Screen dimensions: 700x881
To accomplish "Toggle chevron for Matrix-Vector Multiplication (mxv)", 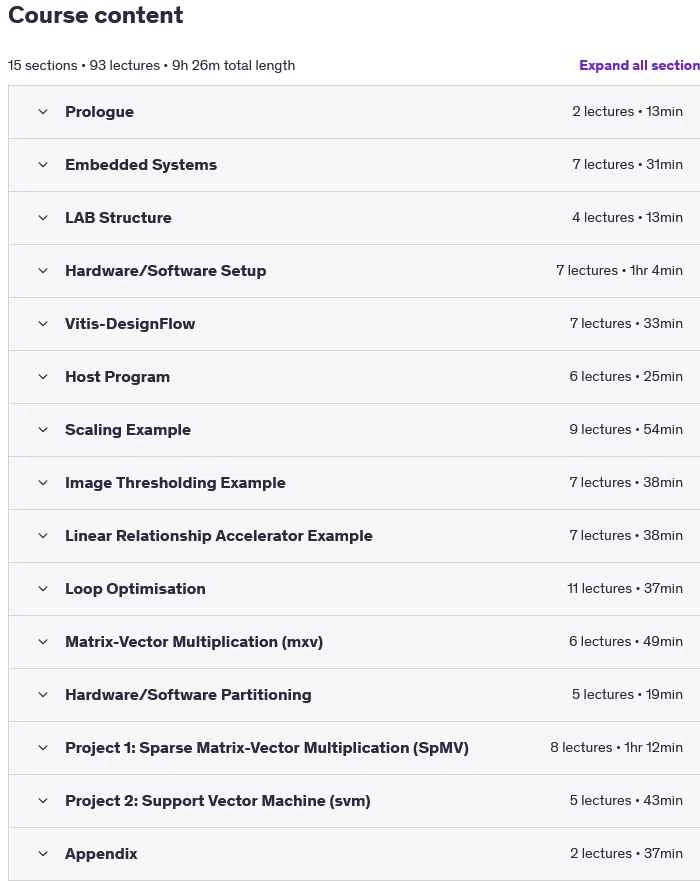I will (43, 642).
